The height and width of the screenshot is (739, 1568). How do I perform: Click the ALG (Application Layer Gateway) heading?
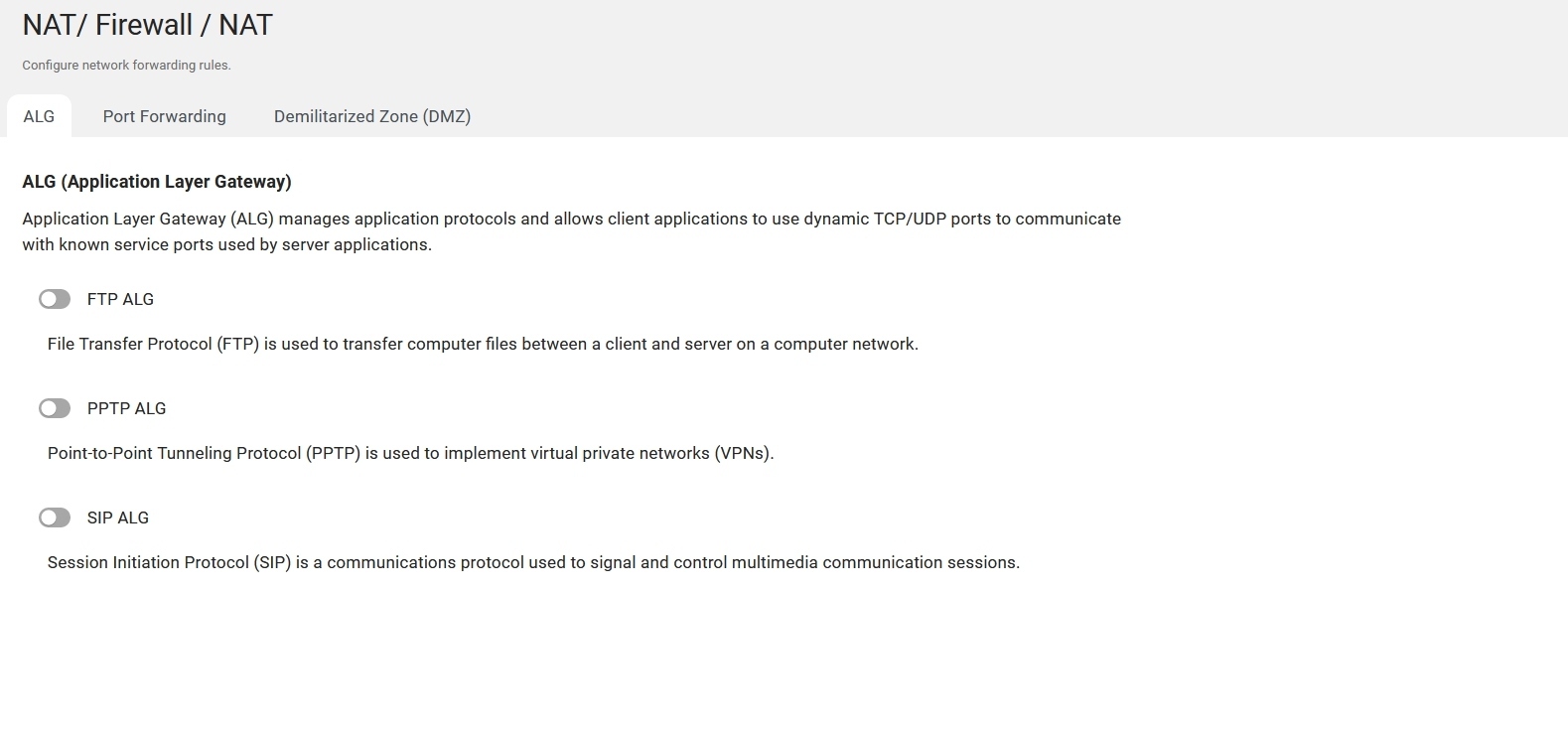(157, 182)
